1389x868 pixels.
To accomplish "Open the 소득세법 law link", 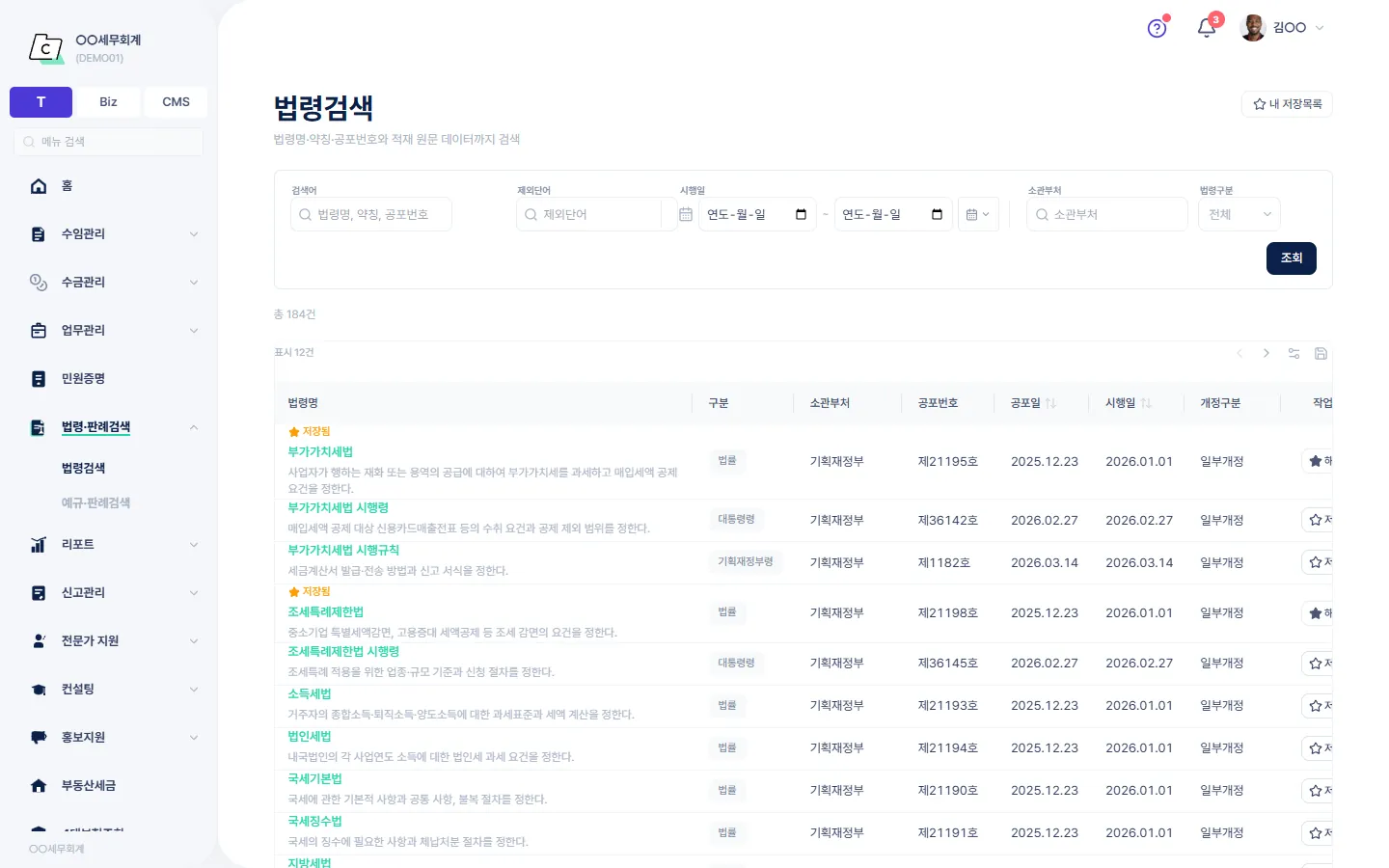I will (309, 694).
